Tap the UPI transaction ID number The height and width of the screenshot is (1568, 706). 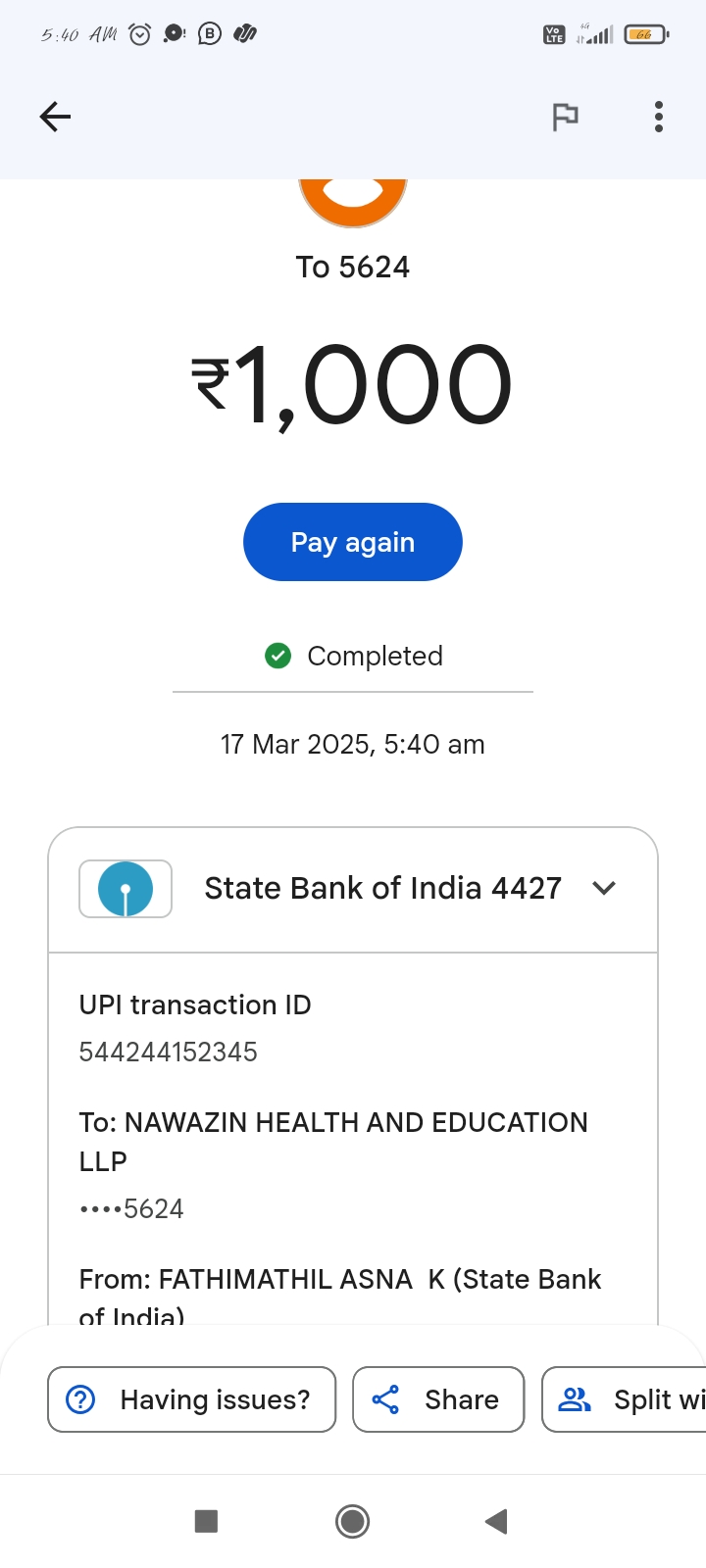point(169,1052)
